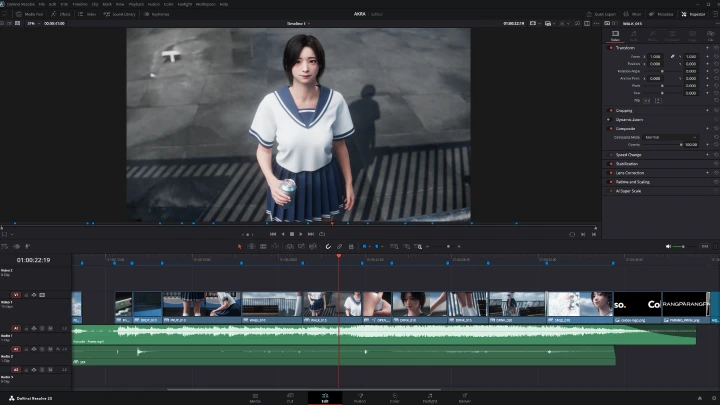Toggle timeline Snapping magnet icon
The height and width of the screenshot is (405, 720).
pyautogui.click(x=328, y=247)
